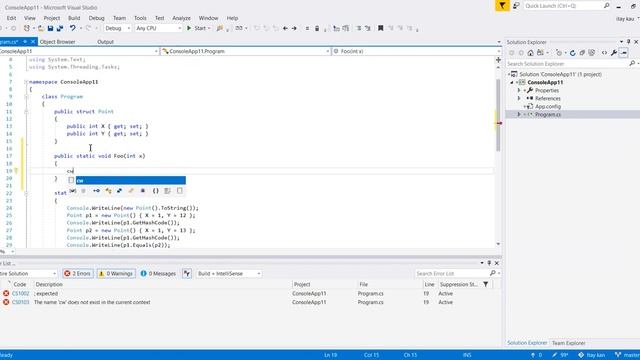The image size is (640, 360).
Task: Click the search magnifier in Solution Explorer
Action: 632,64
